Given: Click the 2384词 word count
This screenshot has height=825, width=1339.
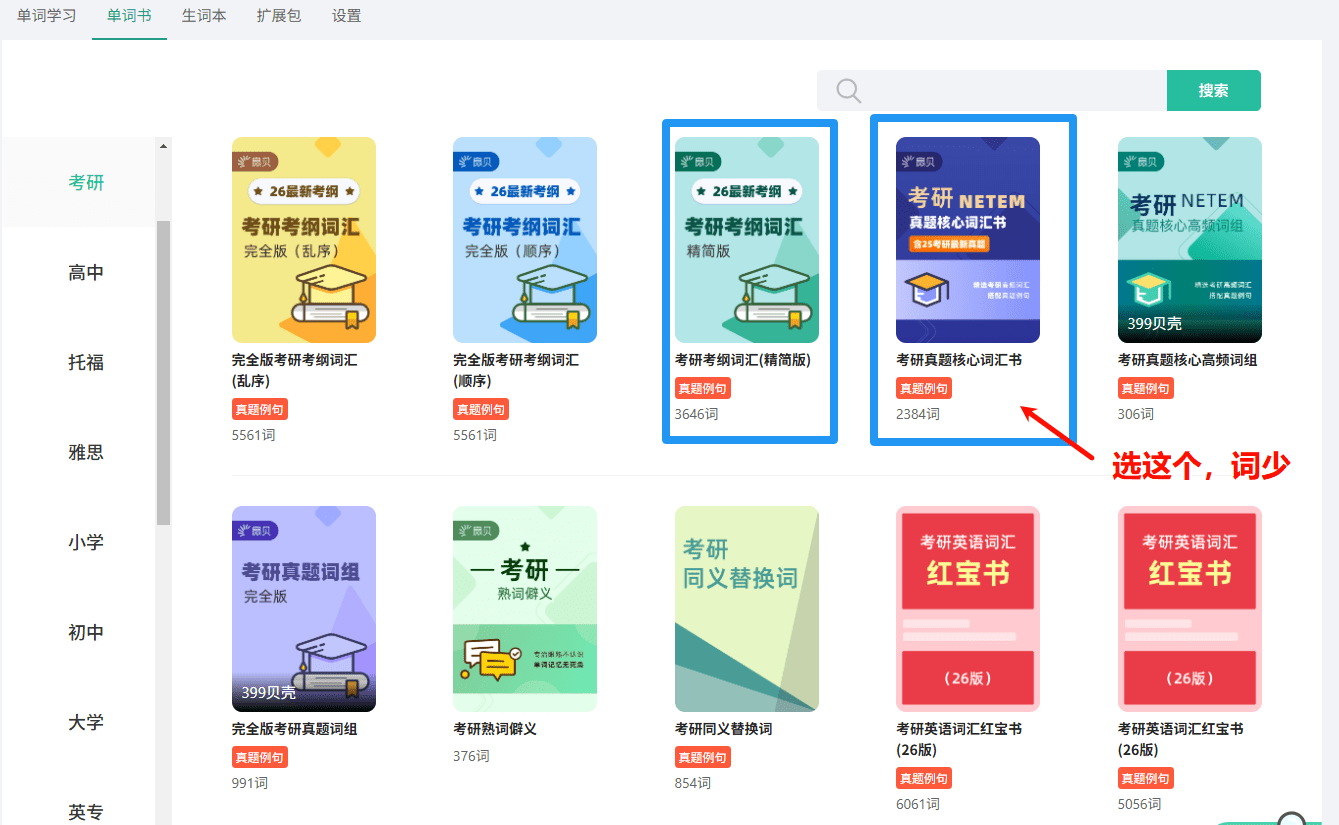Looking at the screenshot, I should pyautogui.click(x=918, y=414).
